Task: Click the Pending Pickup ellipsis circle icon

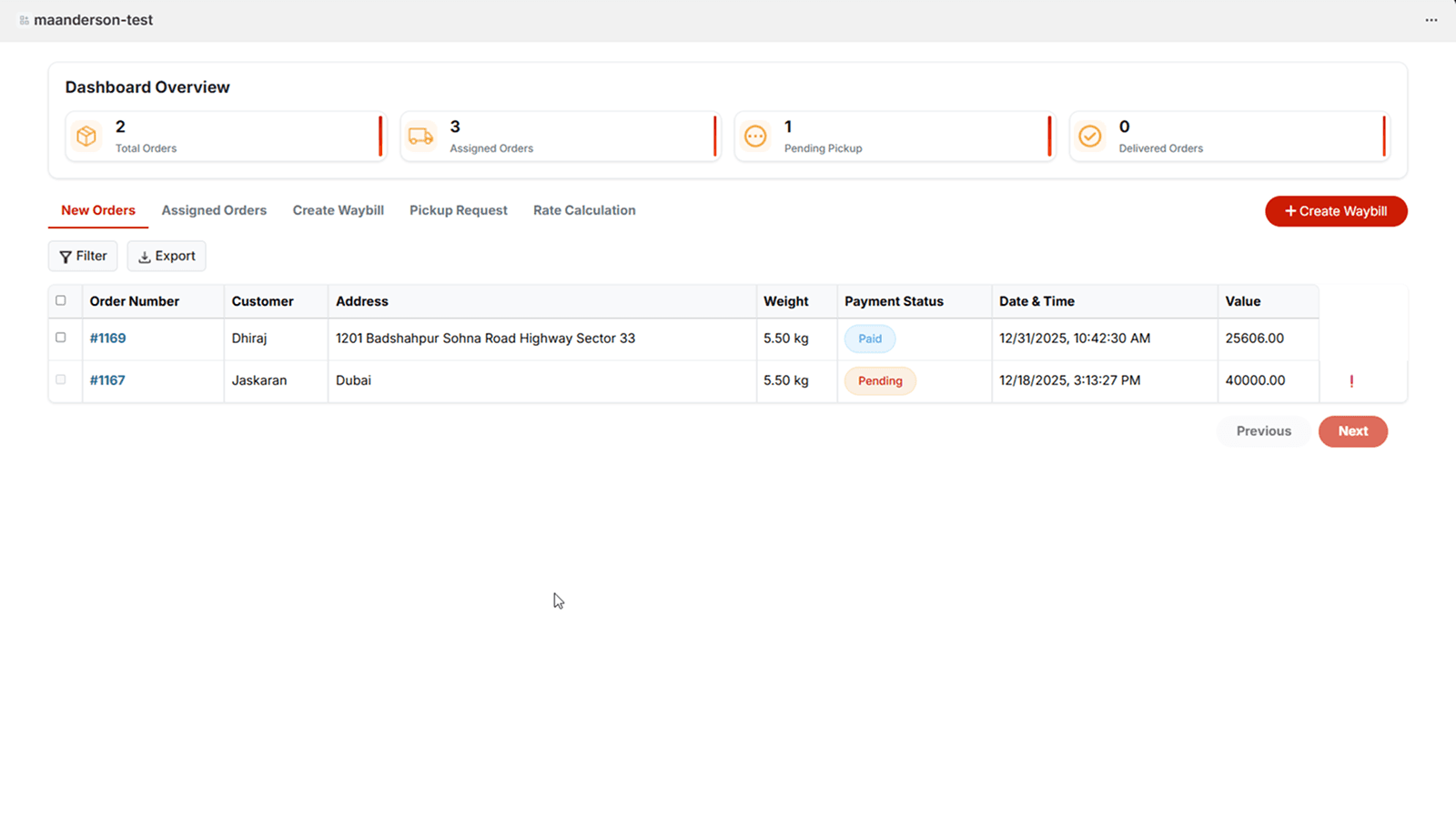Action: click(755, 136)
